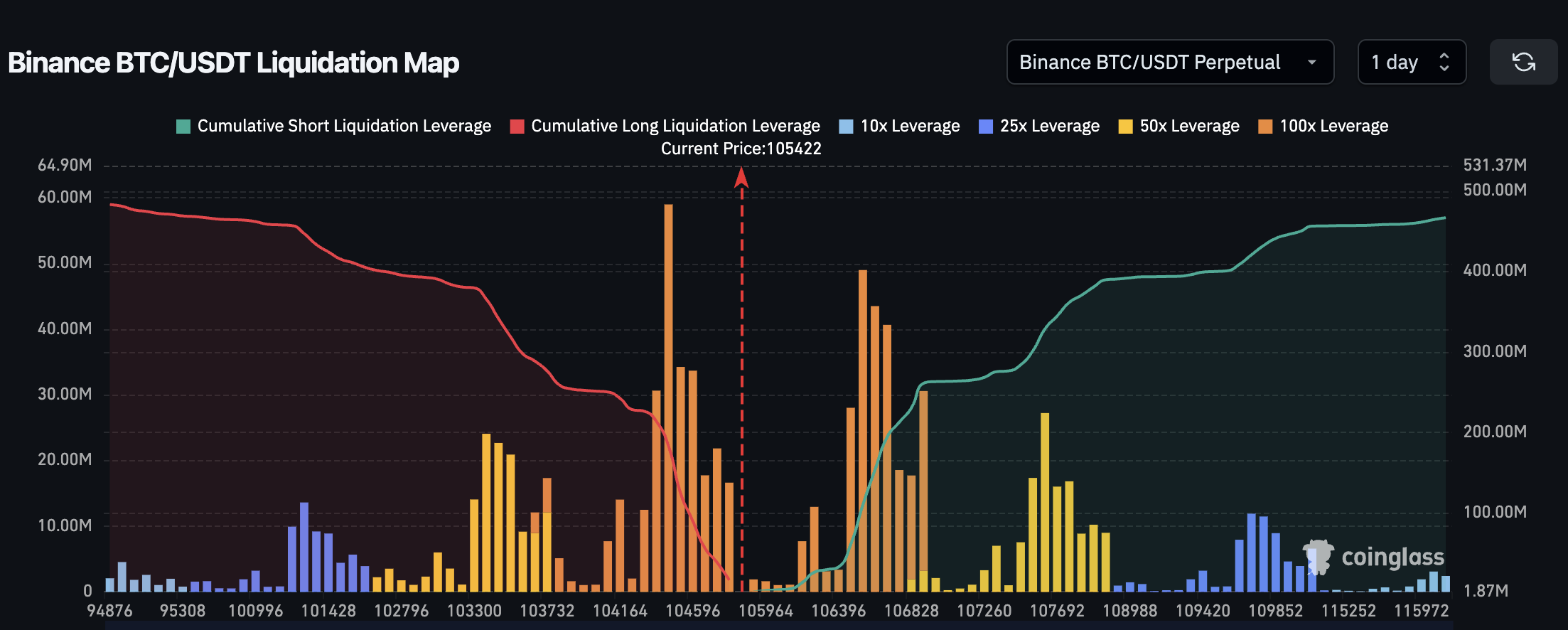Click the green Cumulative Short legend square
1568x630 pixels.
coord(183,127)
